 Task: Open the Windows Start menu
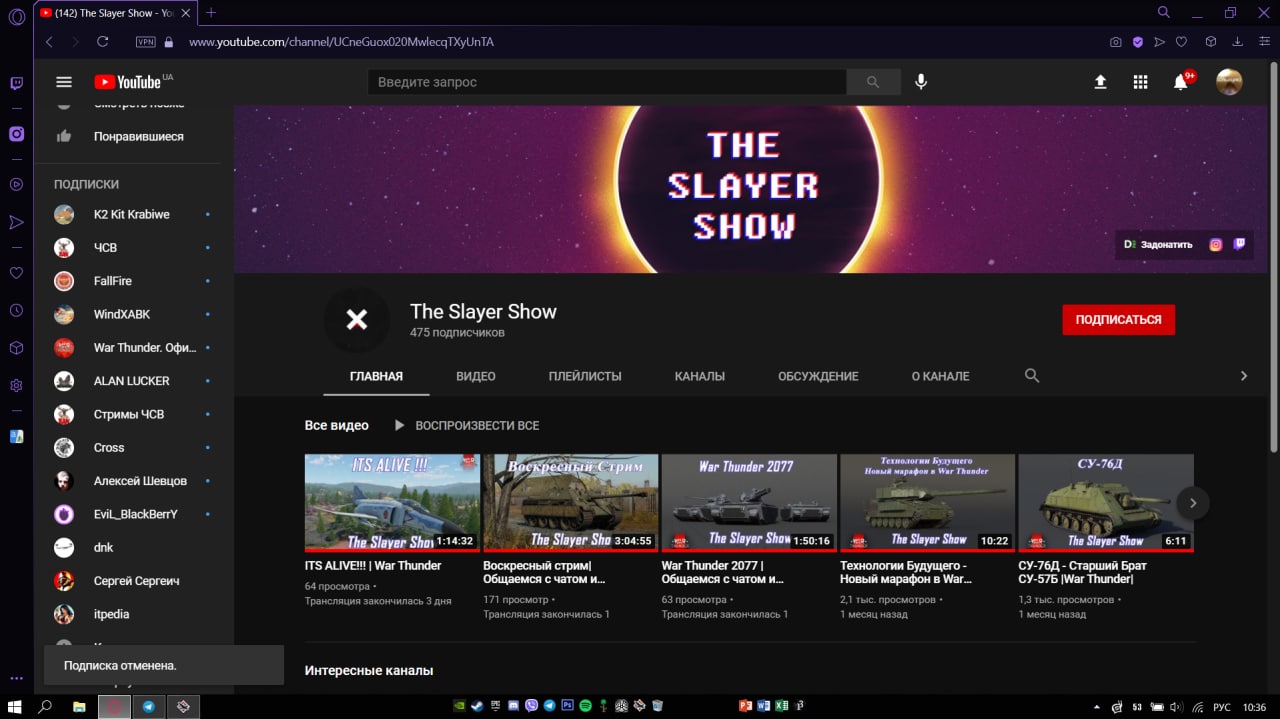pyautogui.click(x=15, y=707)
